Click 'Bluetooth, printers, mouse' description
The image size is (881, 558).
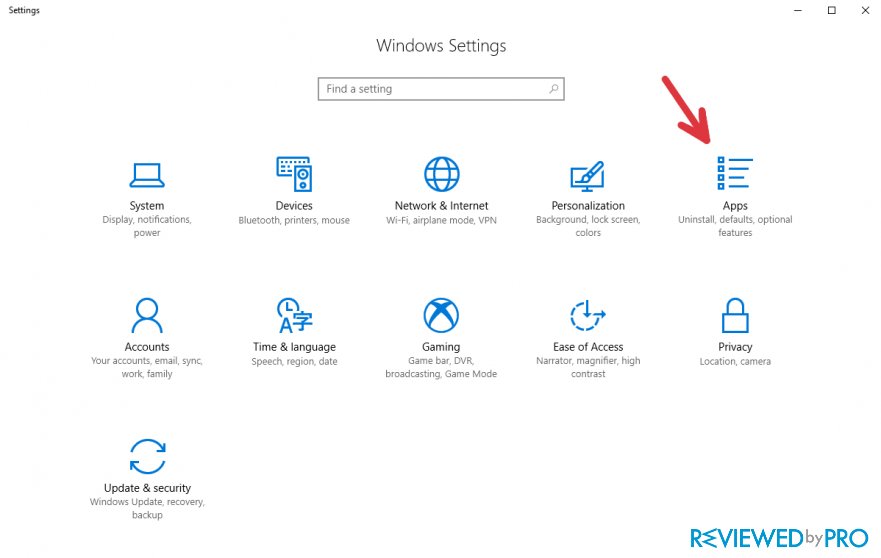point(294,220)
